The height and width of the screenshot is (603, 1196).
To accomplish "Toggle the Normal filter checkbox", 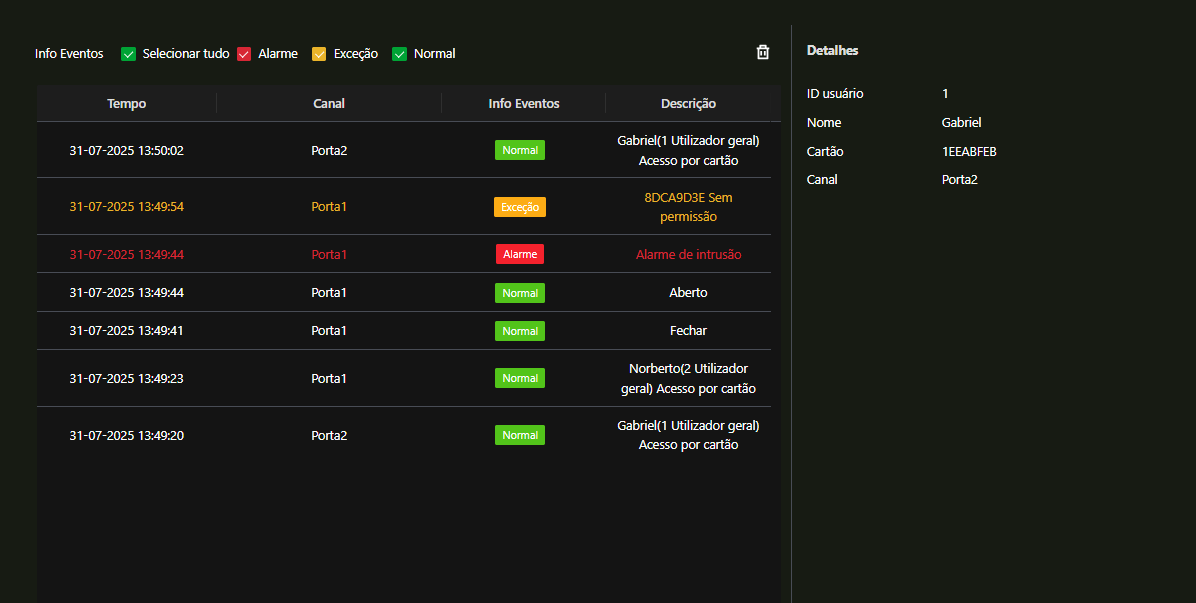I will pyautogui.click(x=400, y=54).
